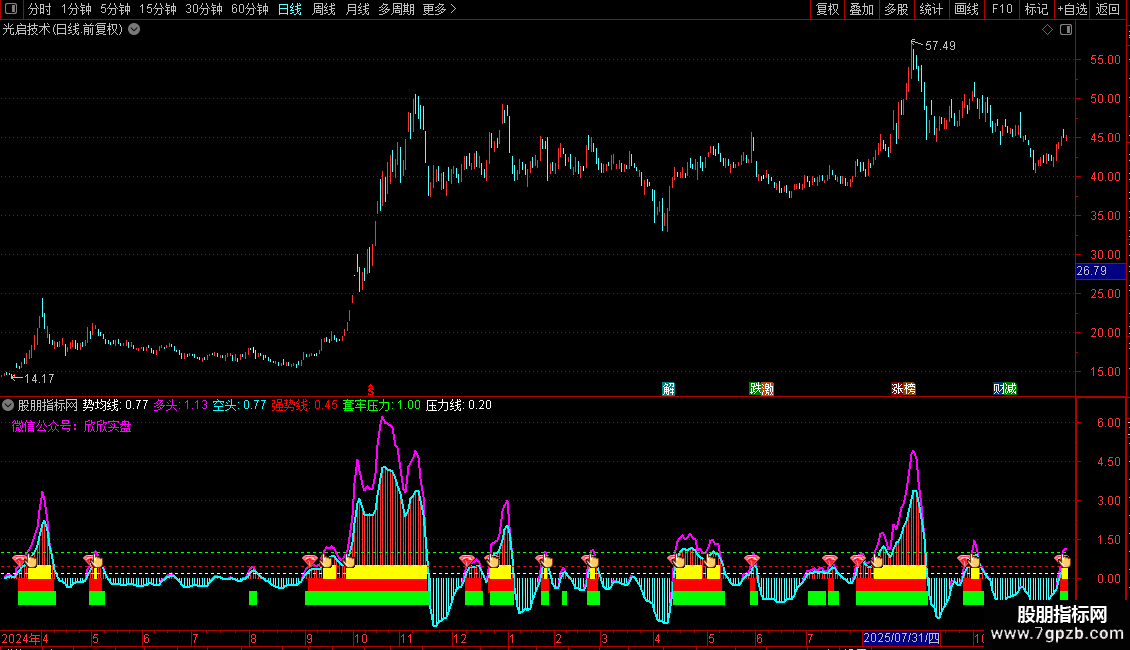The image size is (1130, 650).
Task: Toggle the left sidebar panel icon
Action: [x=11, y=9]
